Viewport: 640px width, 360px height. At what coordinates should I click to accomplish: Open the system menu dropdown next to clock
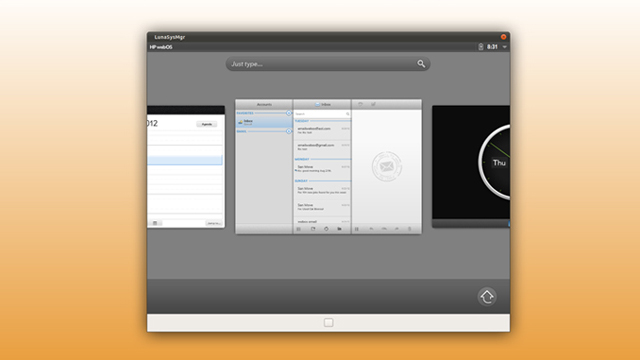click(x=504, y=47)
